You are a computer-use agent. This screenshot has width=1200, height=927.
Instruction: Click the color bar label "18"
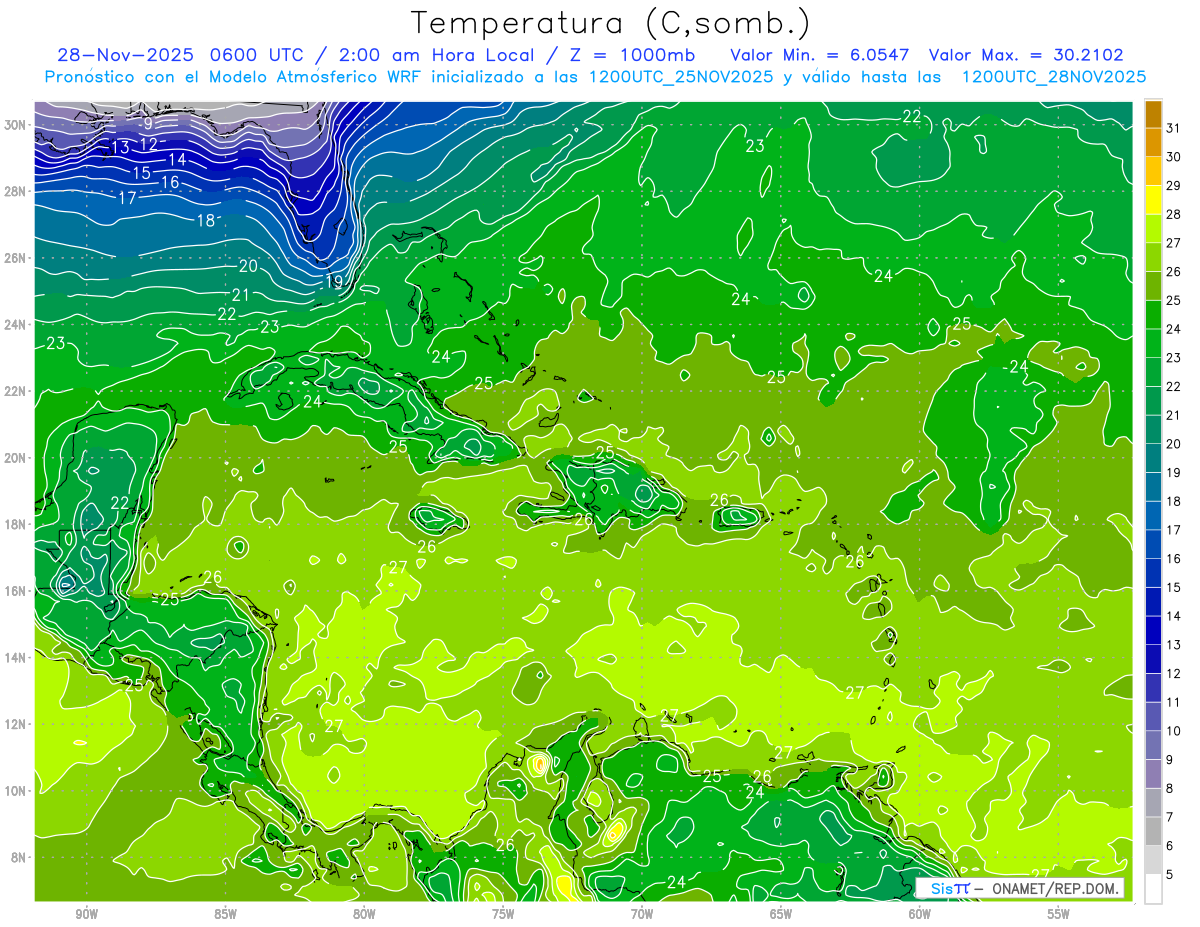tap(1174, 501)
